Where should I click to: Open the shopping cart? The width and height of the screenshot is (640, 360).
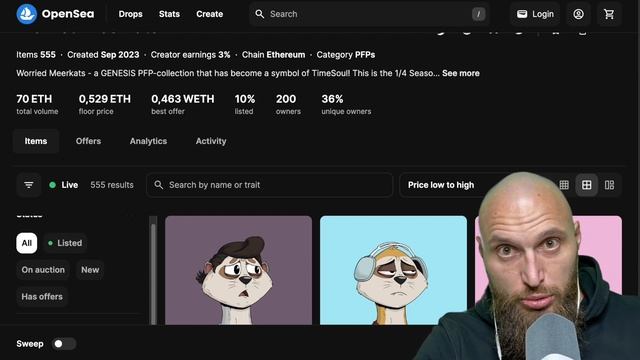(609, 14)
